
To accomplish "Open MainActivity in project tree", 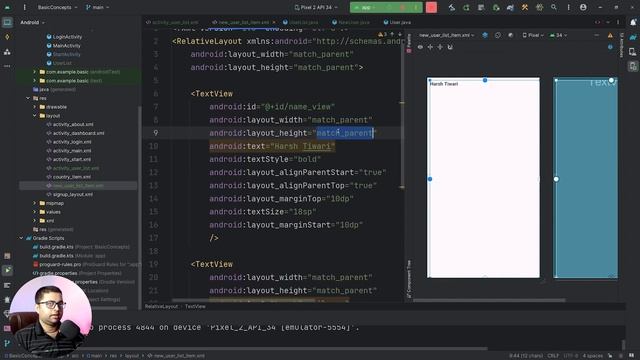I will [x=63, y=46].
